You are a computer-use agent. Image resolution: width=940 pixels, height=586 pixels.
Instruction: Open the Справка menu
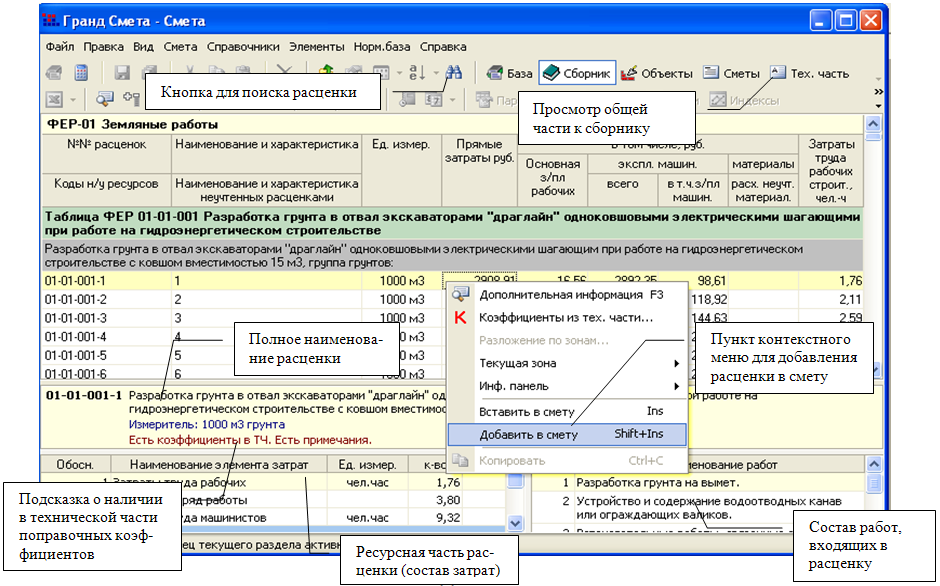click(443, 47)
